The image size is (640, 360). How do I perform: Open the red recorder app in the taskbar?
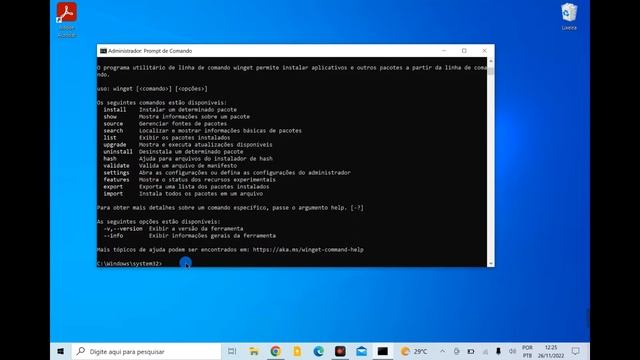pyautogui.click(x=340, y=351)
